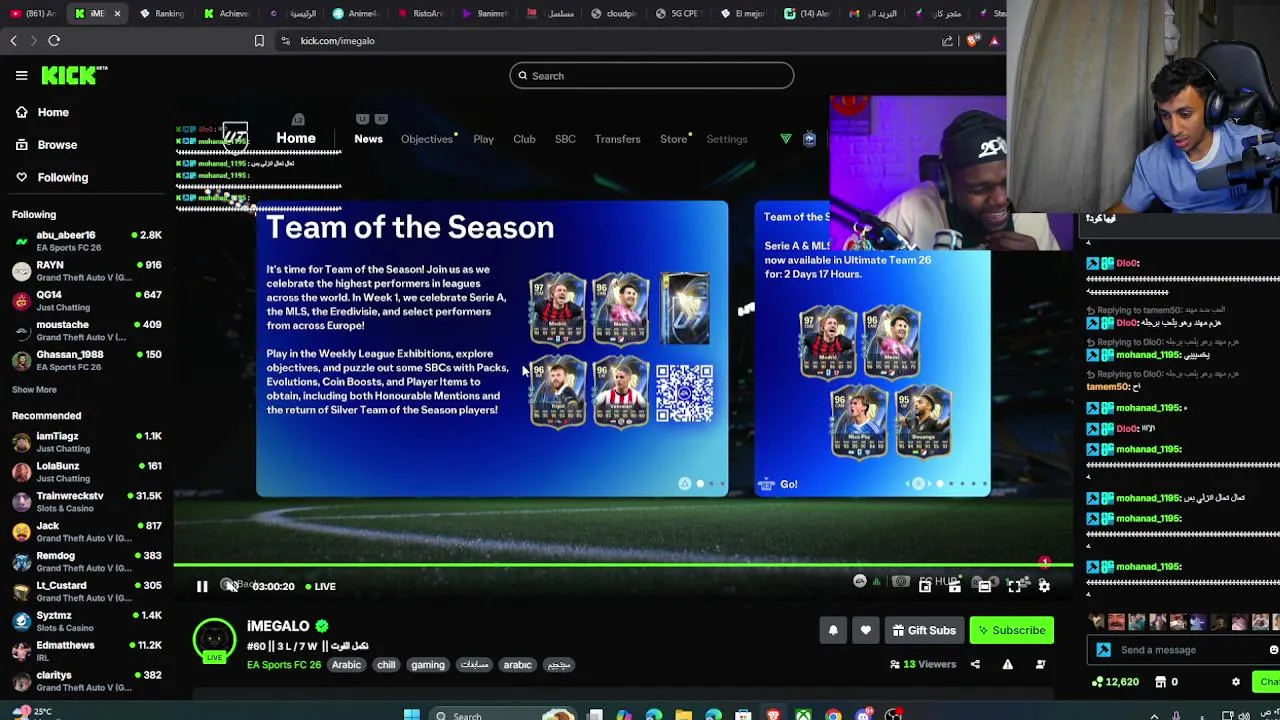Open Following in Kick sidebar
This screenshot has height=720, width=1280.
click(62, 177)
